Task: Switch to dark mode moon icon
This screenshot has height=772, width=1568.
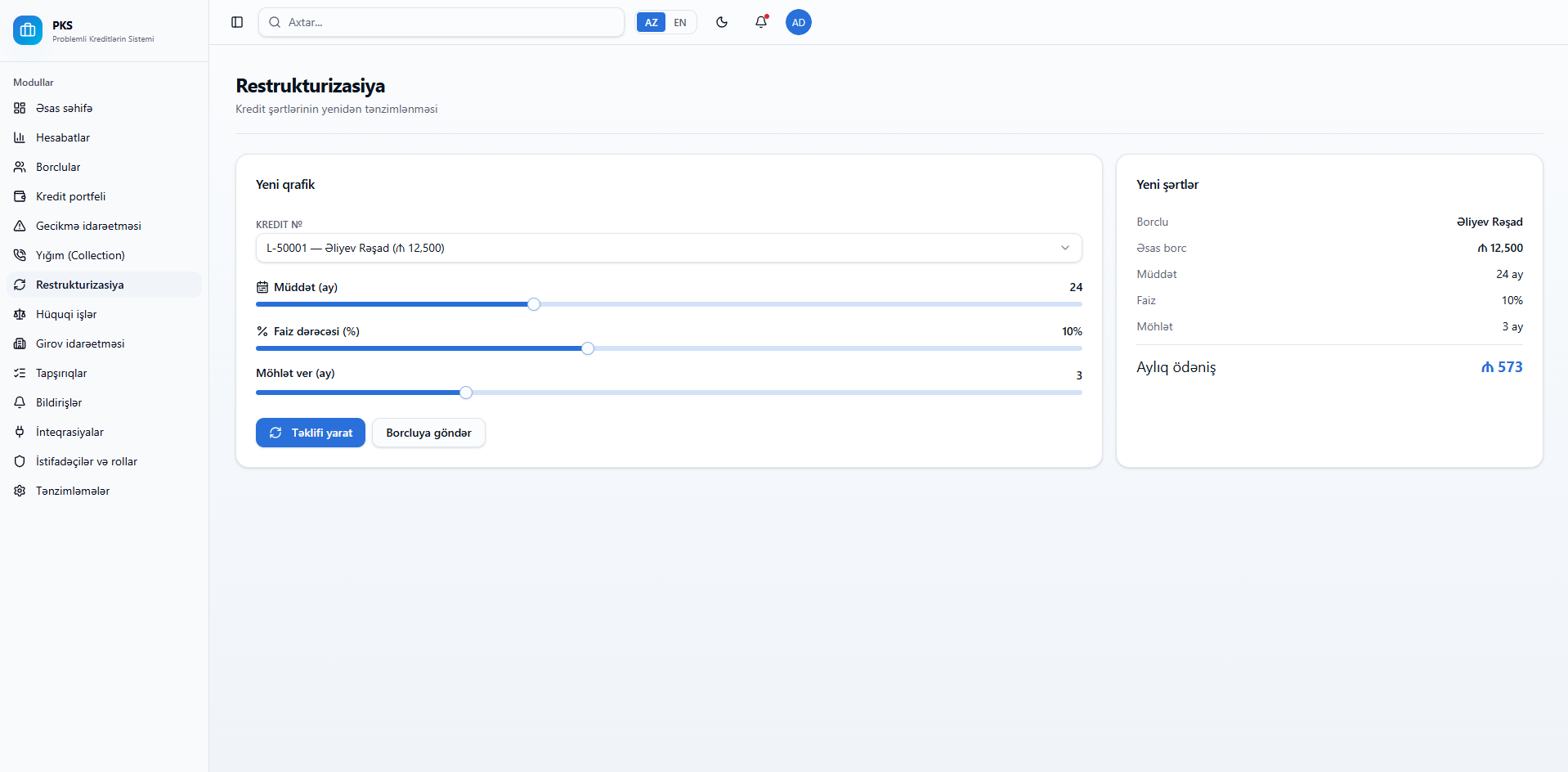Action: (x=722, y=22)
